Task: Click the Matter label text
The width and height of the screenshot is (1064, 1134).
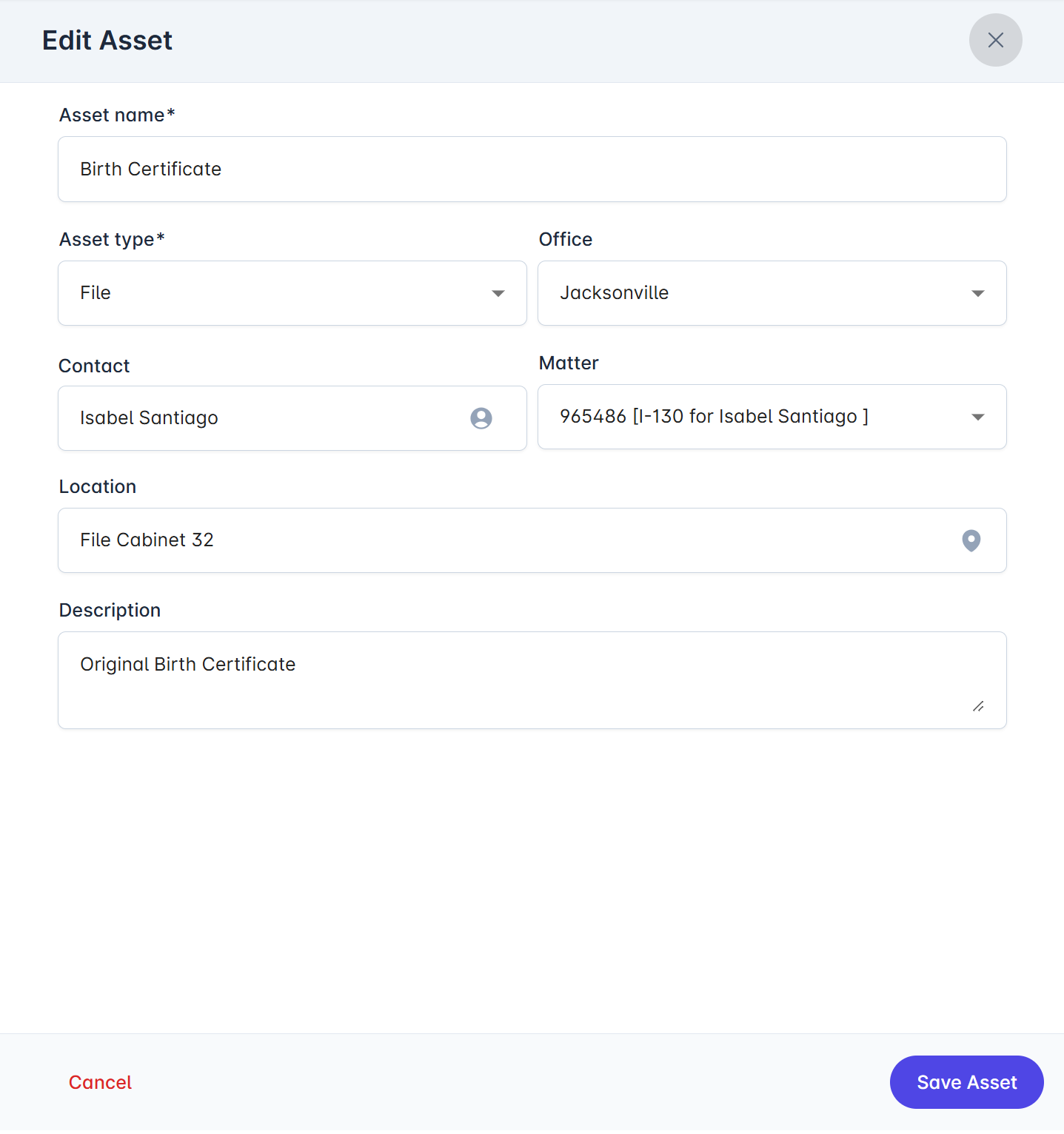Action: (x=568, y=363)
